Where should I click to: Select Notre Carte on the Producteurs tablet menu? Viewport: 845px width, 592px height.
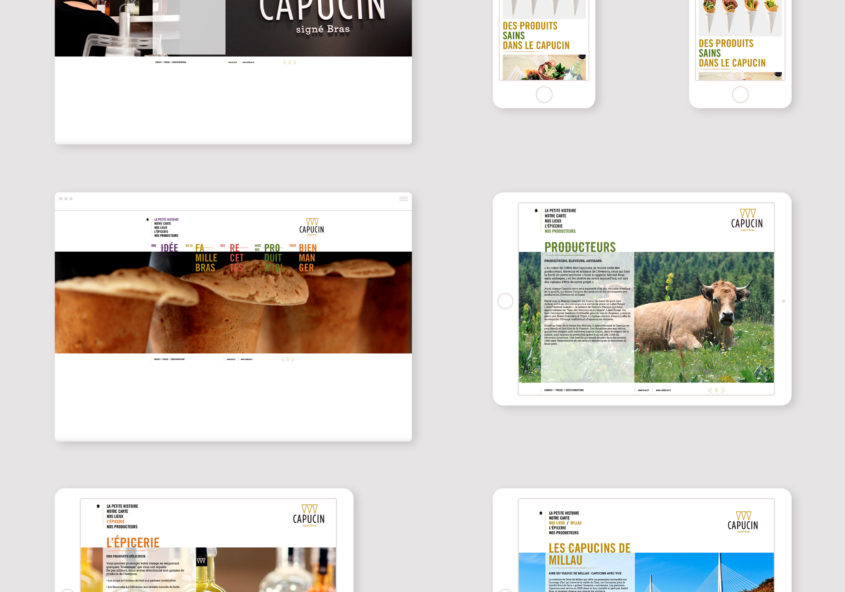click(x=555, y=215)
